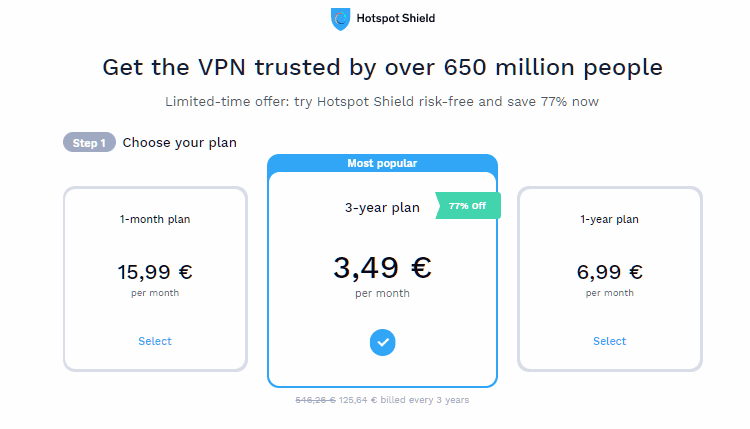Click the 6,99 € yearly plan price
750x429 pixels.
(x=609, y=272)
